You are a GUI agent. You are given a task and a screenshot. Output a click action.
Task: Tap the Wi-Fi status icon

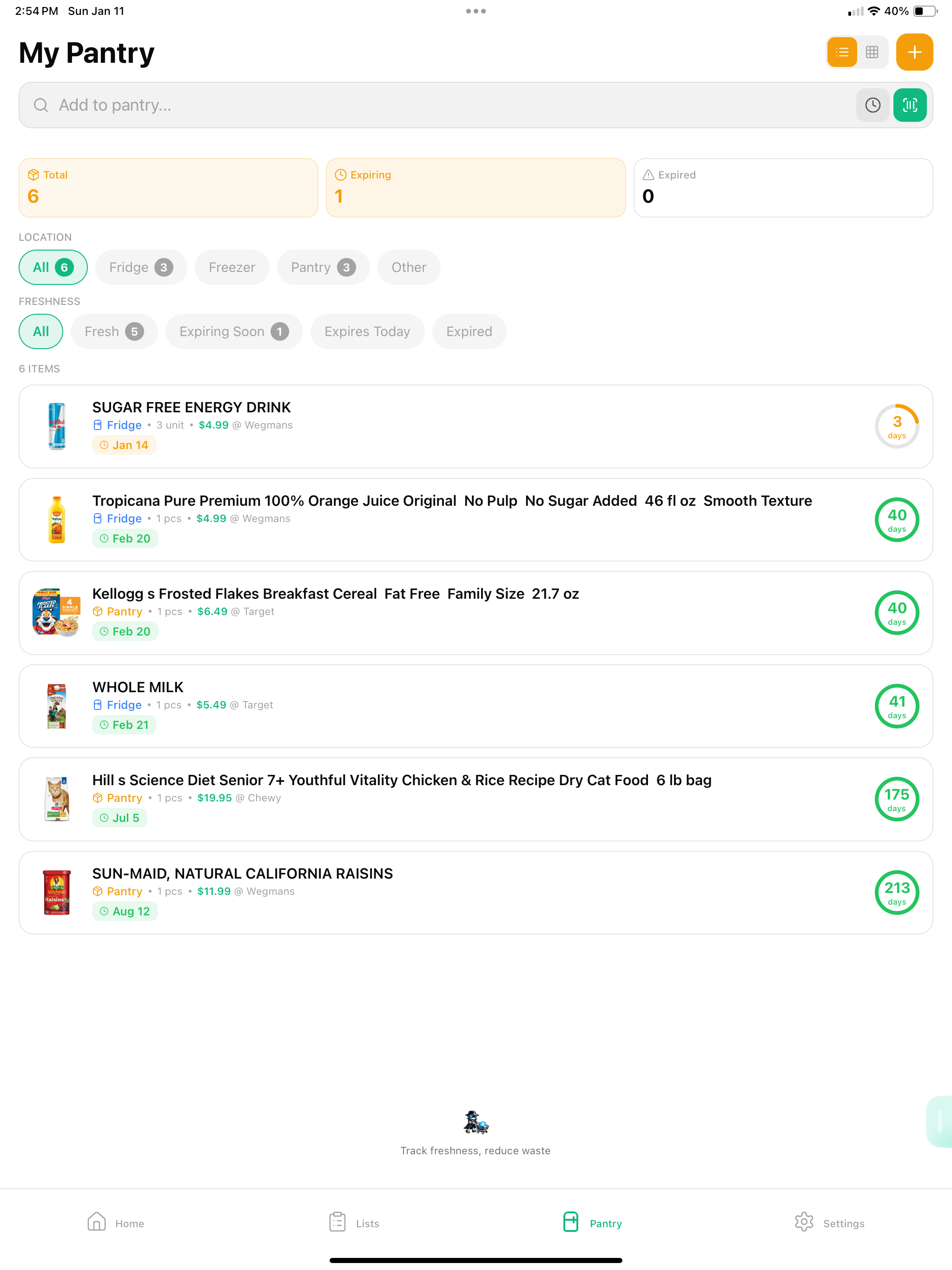point(873,11)
